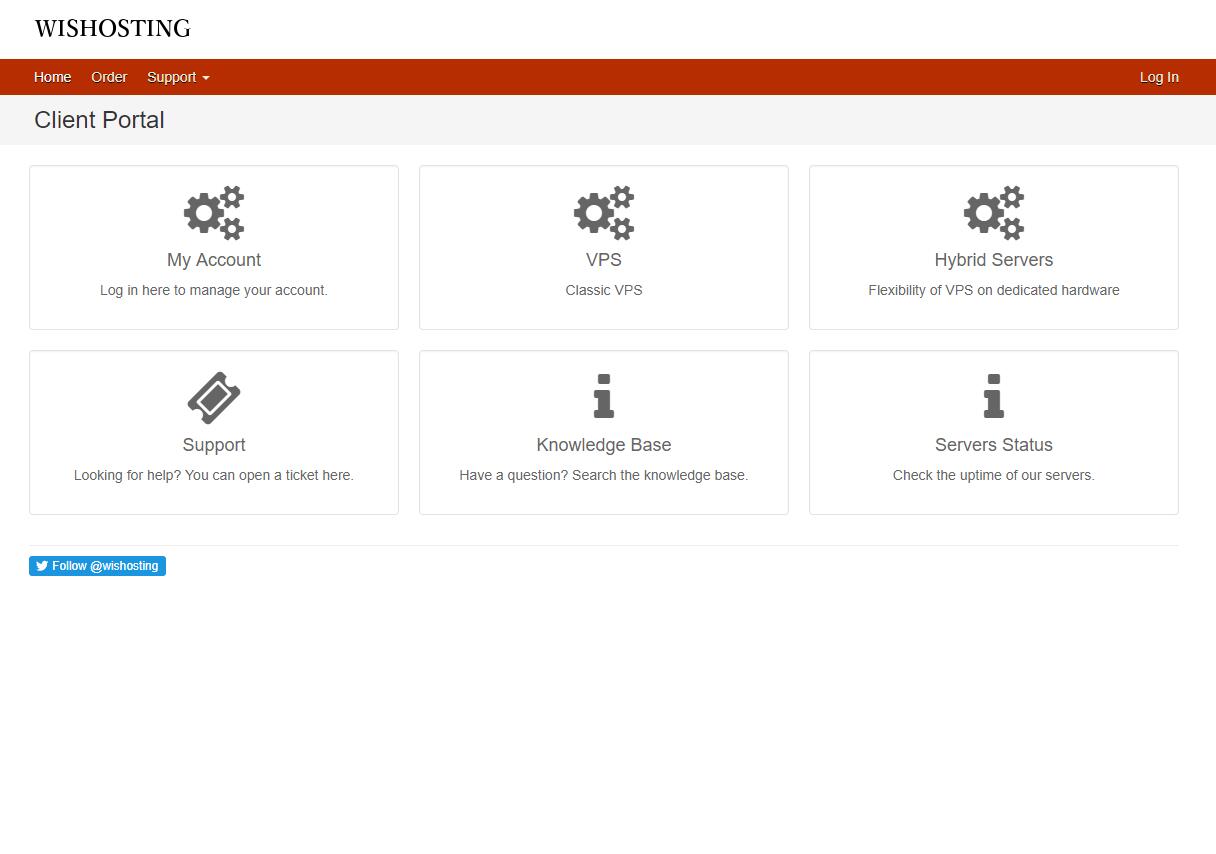Screen dimensions: 1216x854
Task: Click 'Have a question? Search the knowledge base.'
Action: pos(604,475)
